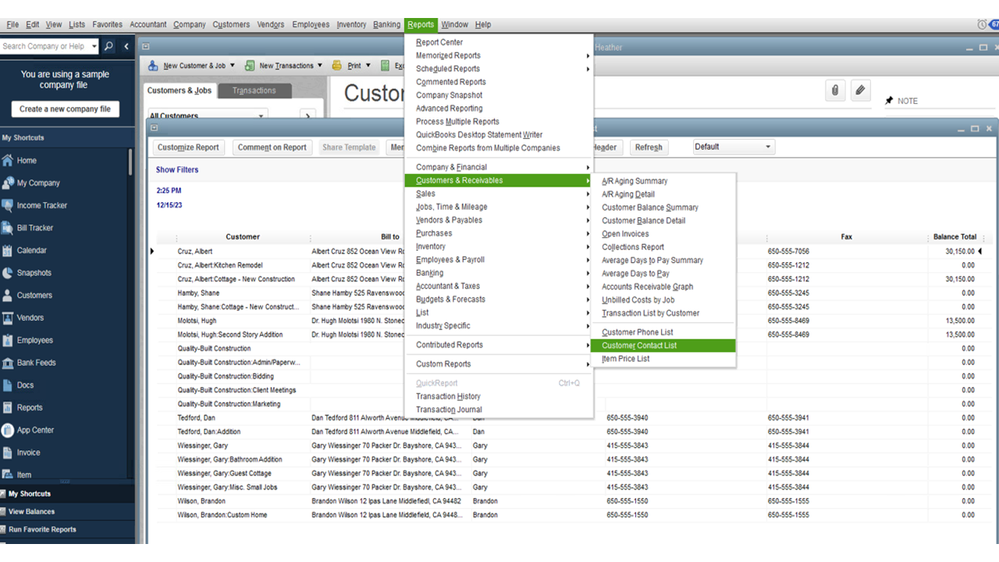The width and height of the screenshot is (999, 562).
Task: Click Create a new company file
Action: tap(65, 109)
